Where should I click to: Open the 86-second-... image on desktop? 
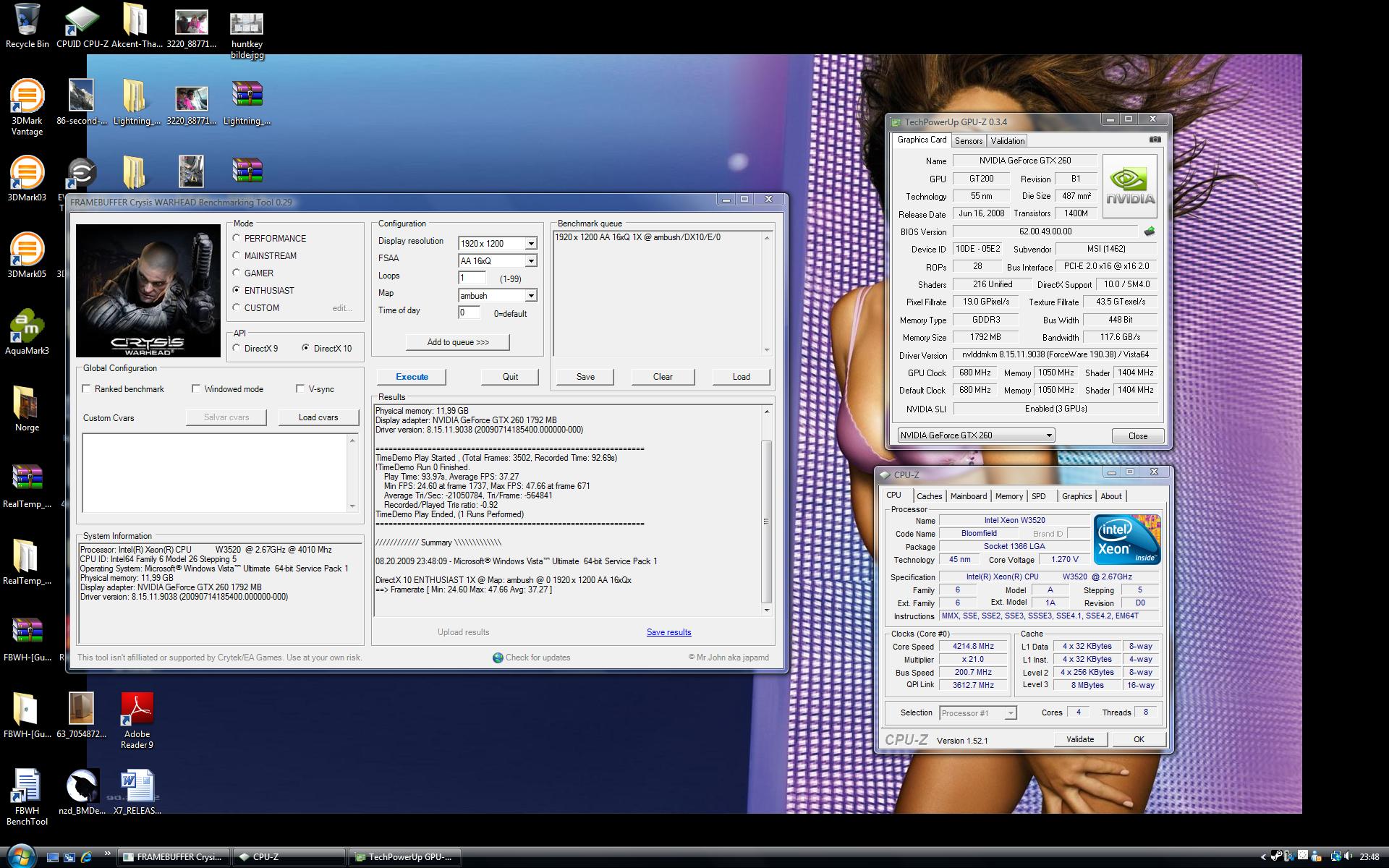[x=82, y=102]
